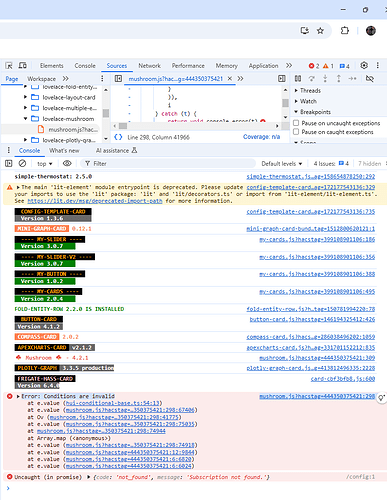Switch to the Network tab
Screen dimensions: 387x500
point(149,66)
